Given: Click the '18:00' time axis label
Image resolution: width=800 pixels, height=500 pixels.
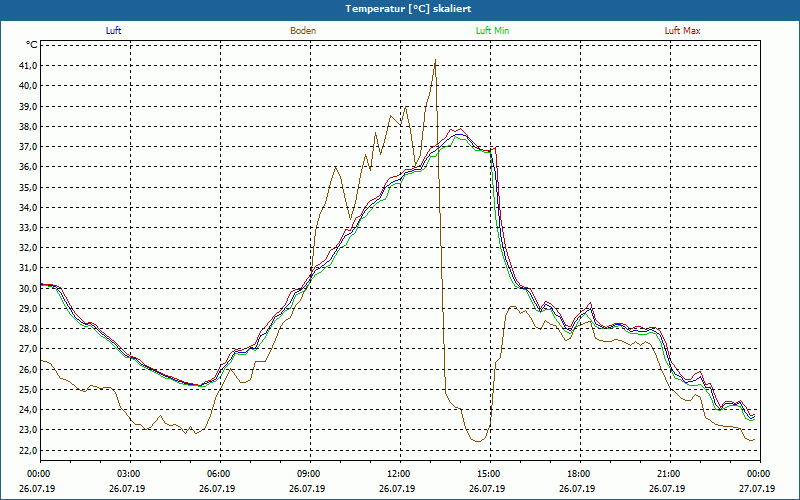Looking at the screenshot, I should 578,474.
